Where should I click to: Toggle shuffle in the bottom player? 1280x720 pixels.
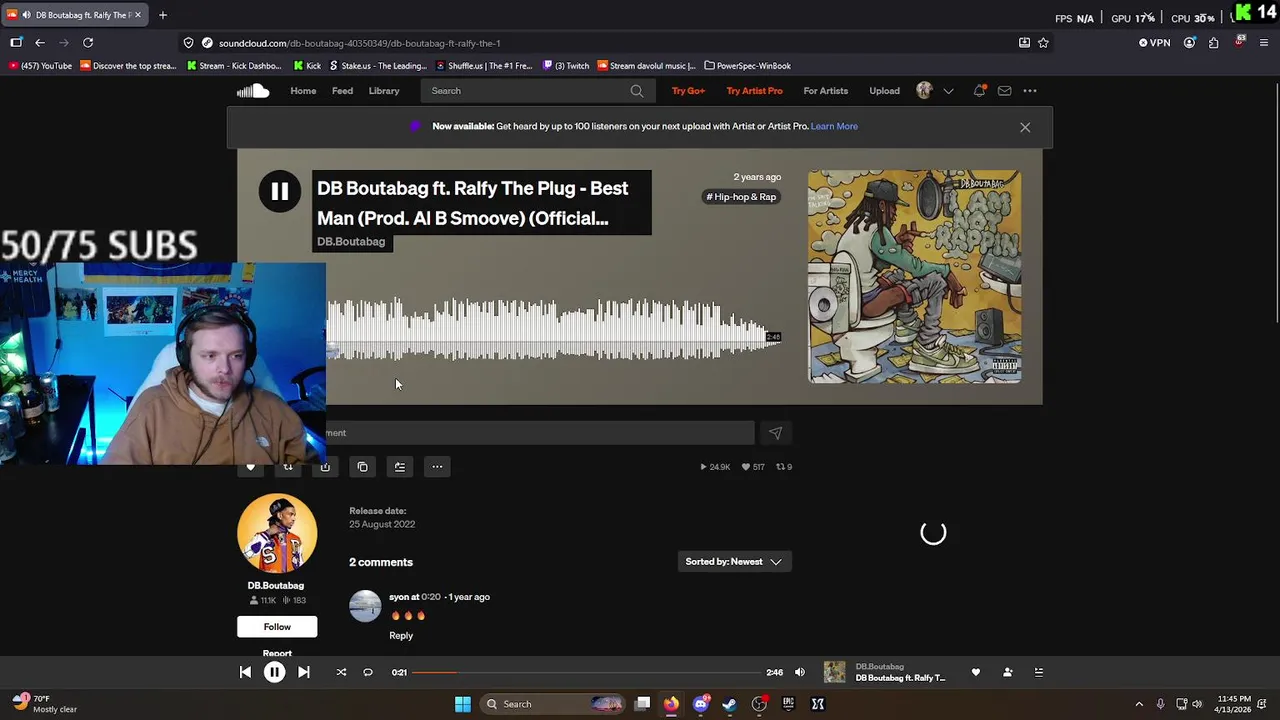click(x=341, y=673)
